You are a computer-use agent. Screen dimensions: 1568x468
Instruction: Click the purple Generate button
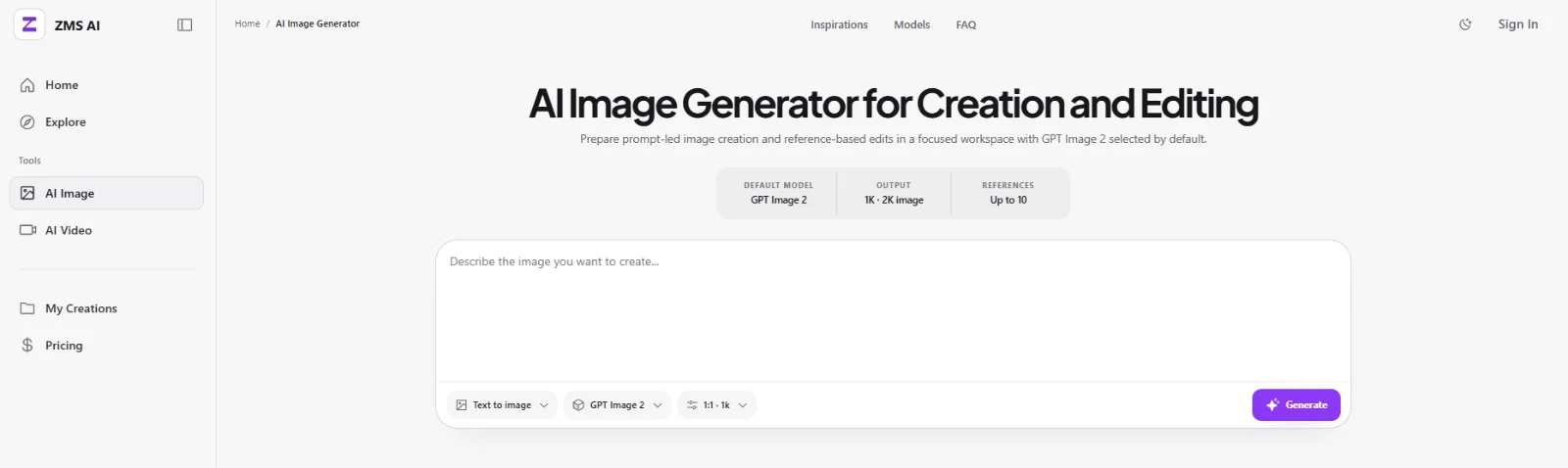[1296, 404]
